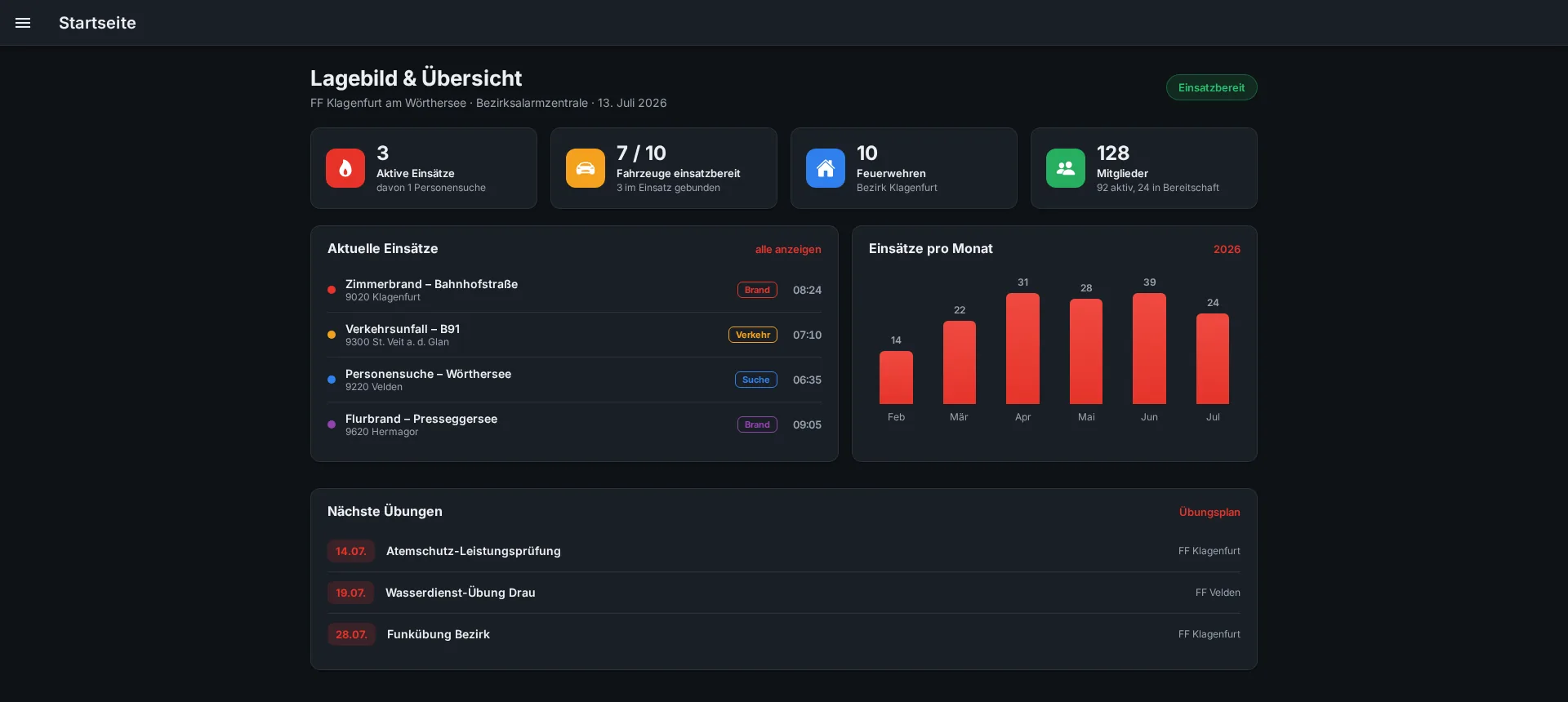The image size is (1568, 702).
Task: Click the 128 Mitglieder count
Action: coord(1113,153)
